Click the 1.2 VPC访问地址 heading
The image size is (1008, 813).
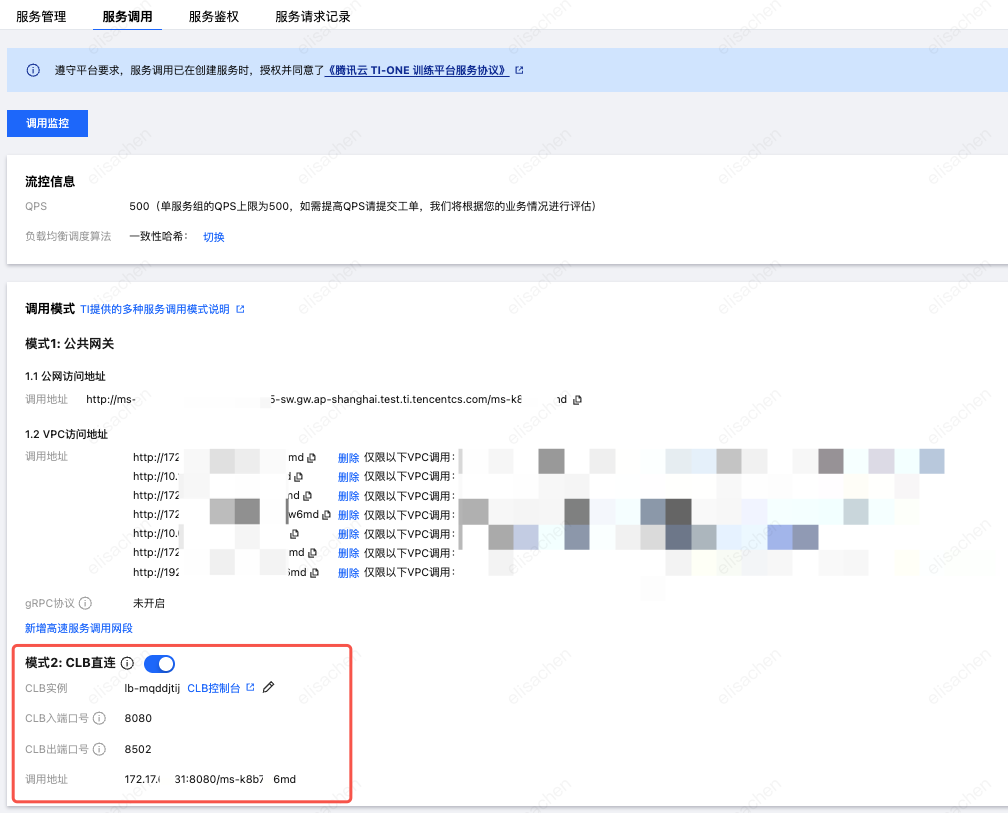pos(66,434)
